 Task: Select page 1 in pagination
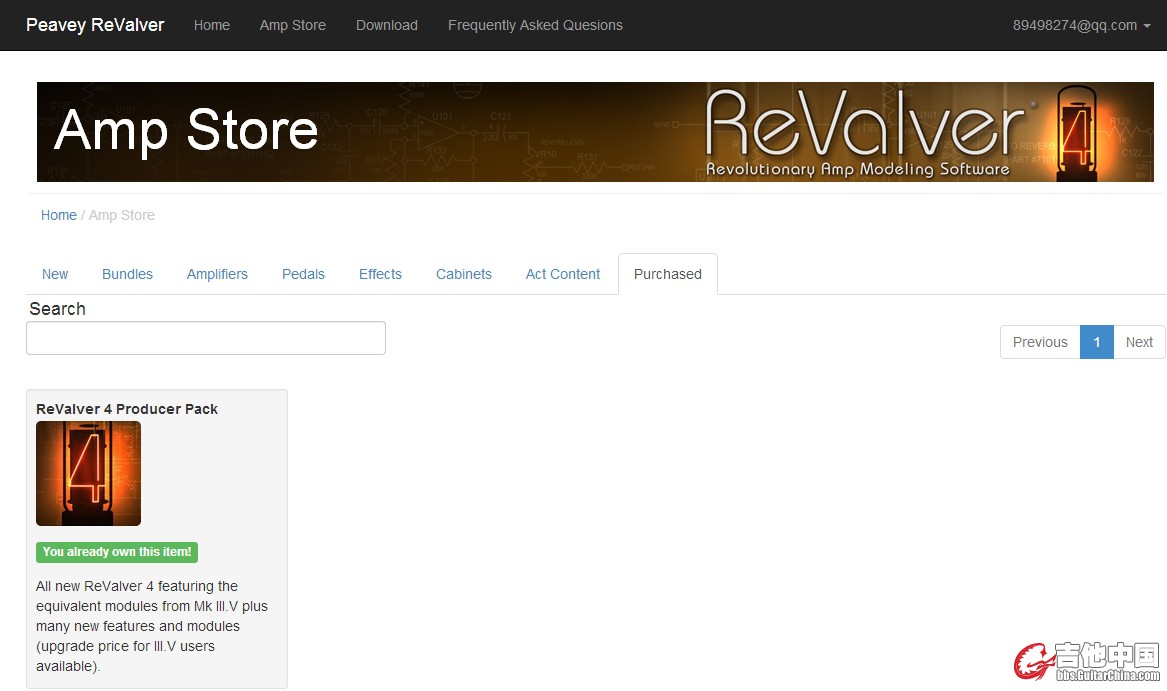coord(1096,342)
